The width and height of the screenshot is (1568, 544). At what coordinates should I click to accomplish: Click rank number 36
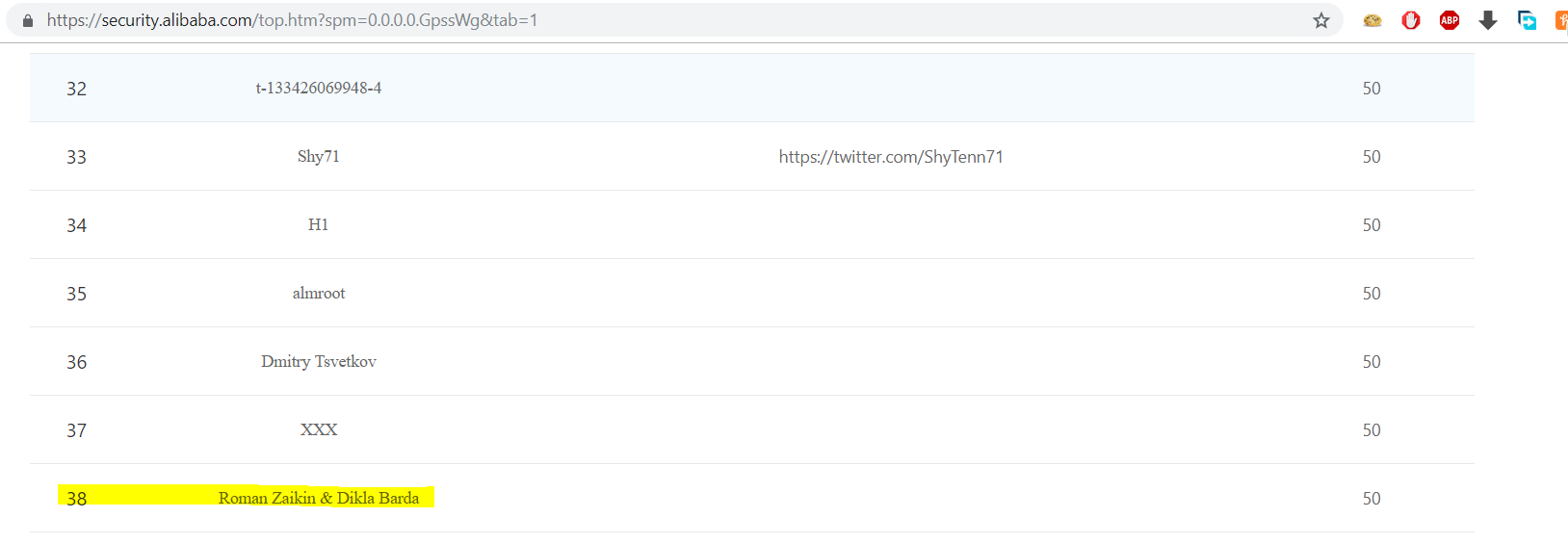tap(77, 362)
